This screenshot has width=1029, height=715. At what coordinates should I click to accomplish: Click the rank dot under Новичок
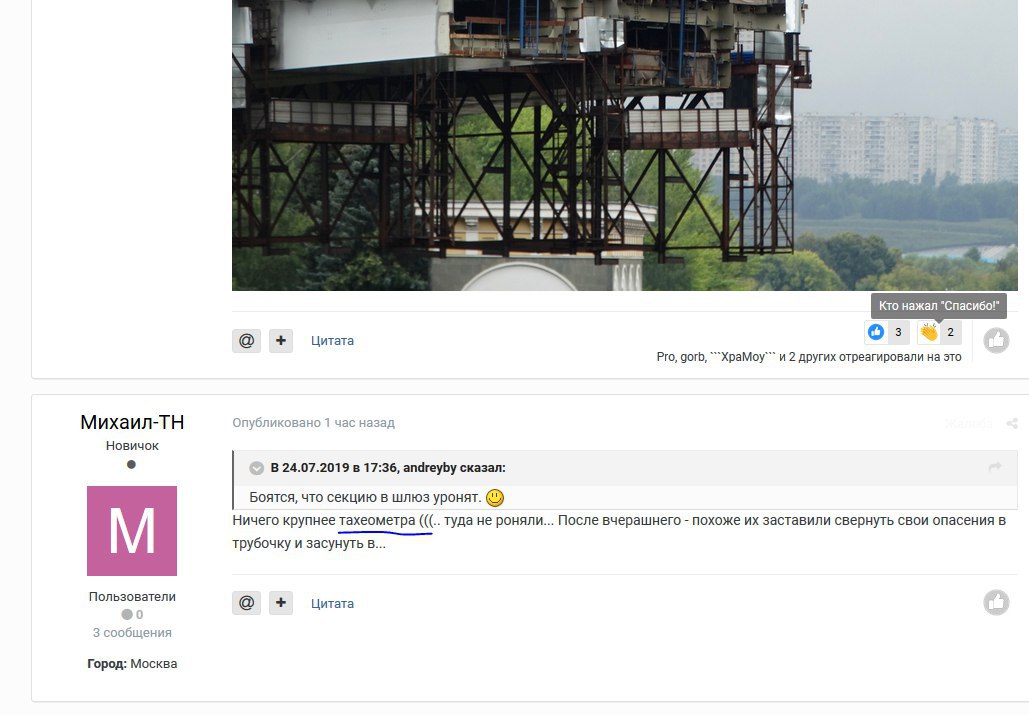point(131,464)
